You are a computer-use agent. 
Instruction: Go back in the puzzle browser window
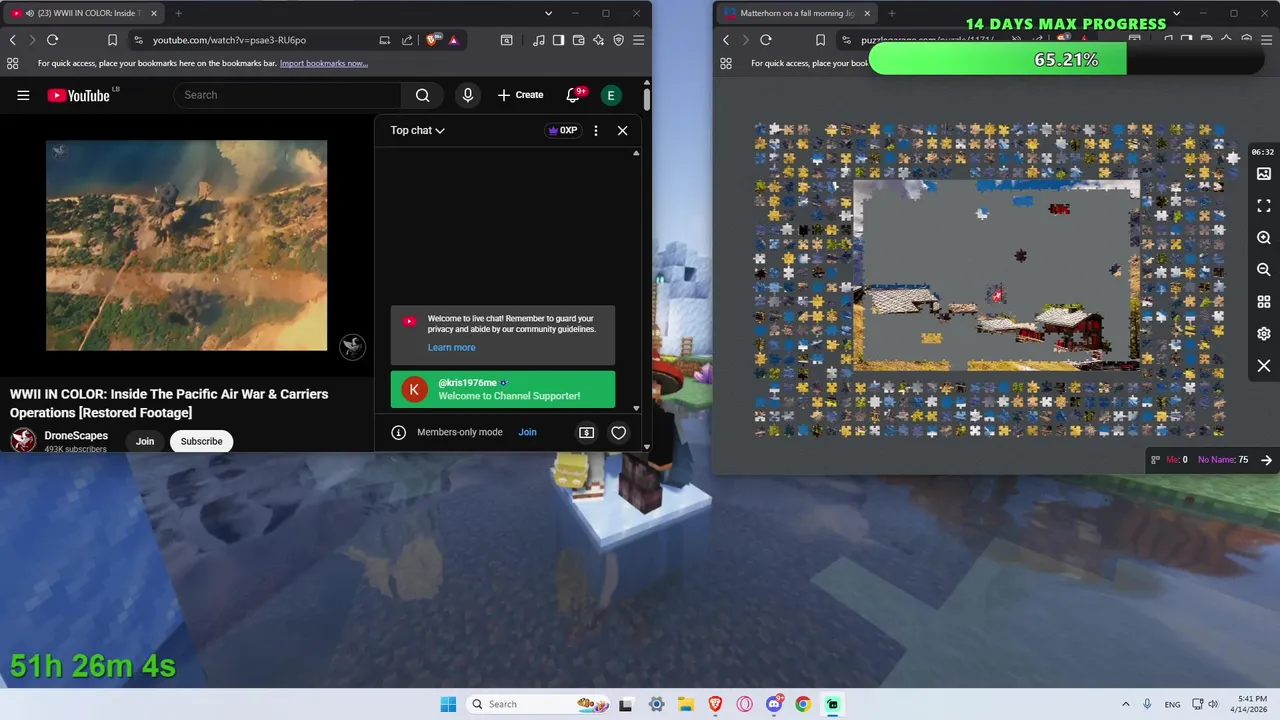tap(726, 40)
